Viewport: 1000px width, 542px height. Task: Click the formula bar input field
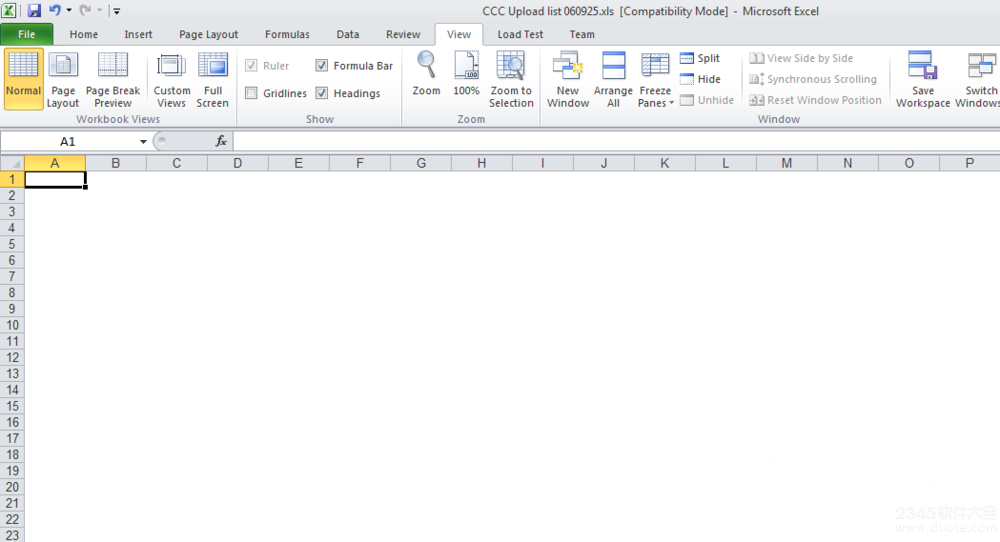[x=616, y=141]
